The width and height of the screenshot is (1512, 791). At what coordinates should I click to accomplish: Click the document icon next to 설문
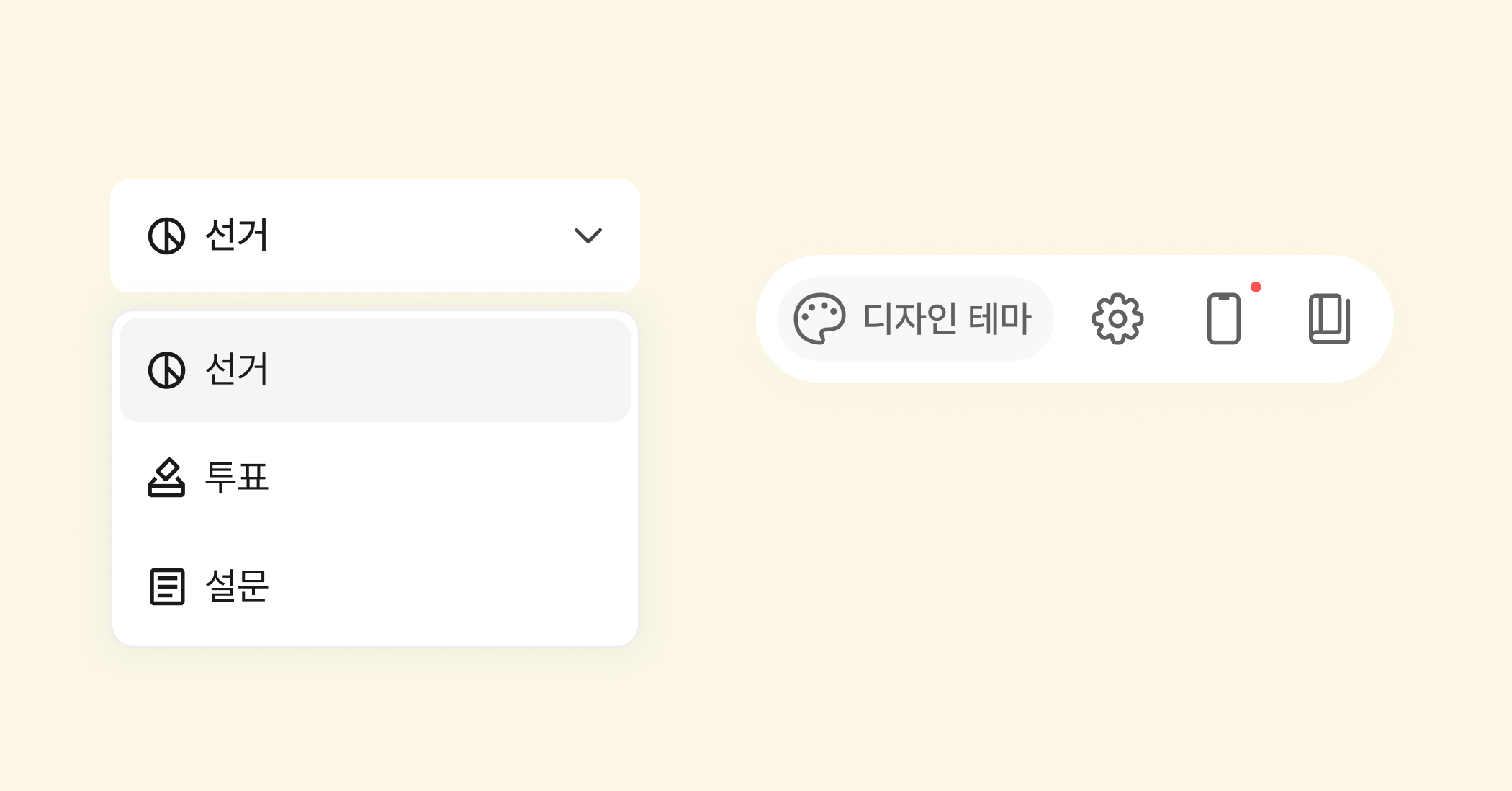[167, 586]
